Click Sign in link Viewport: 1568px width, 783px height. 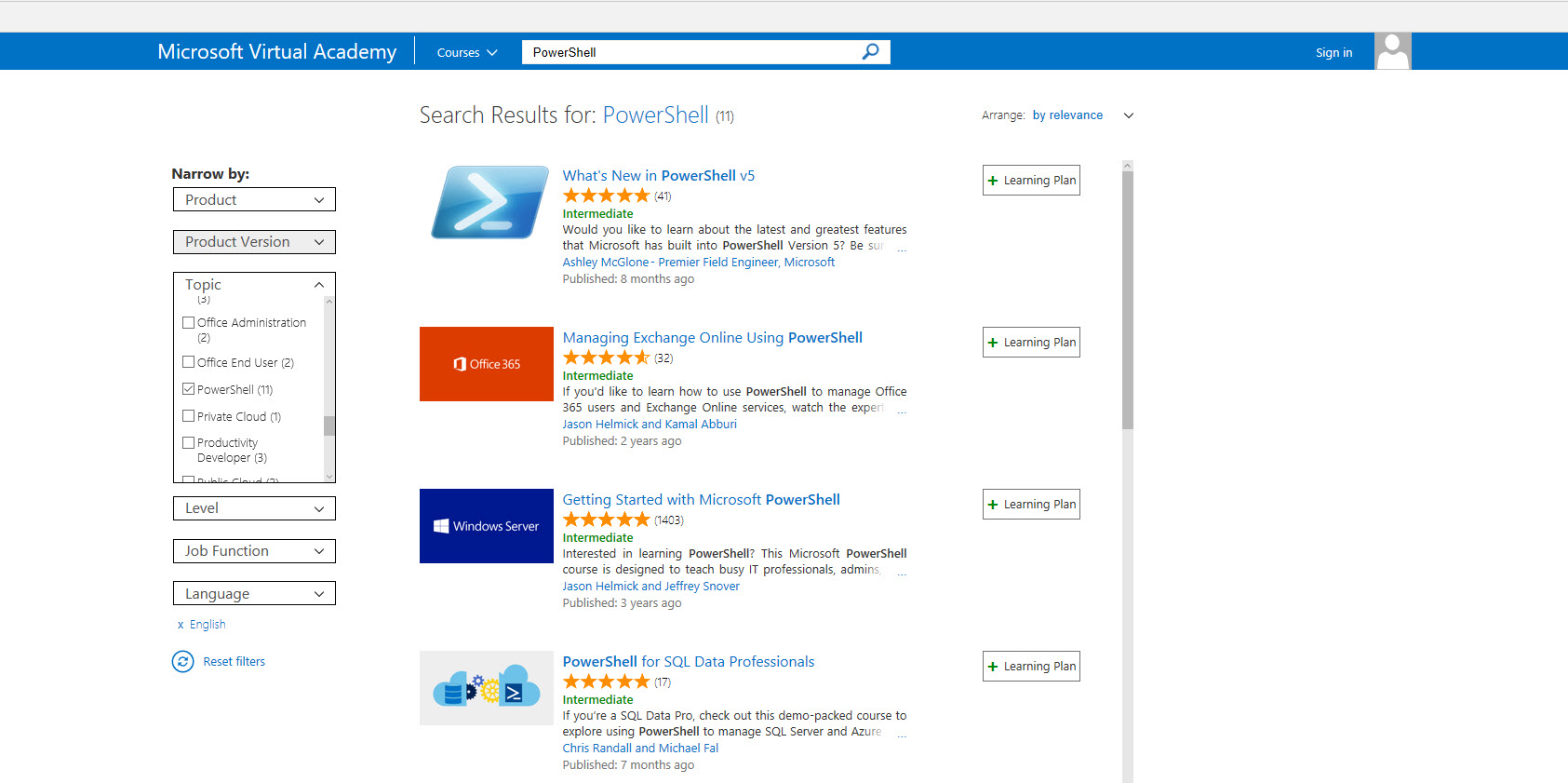1333,53
